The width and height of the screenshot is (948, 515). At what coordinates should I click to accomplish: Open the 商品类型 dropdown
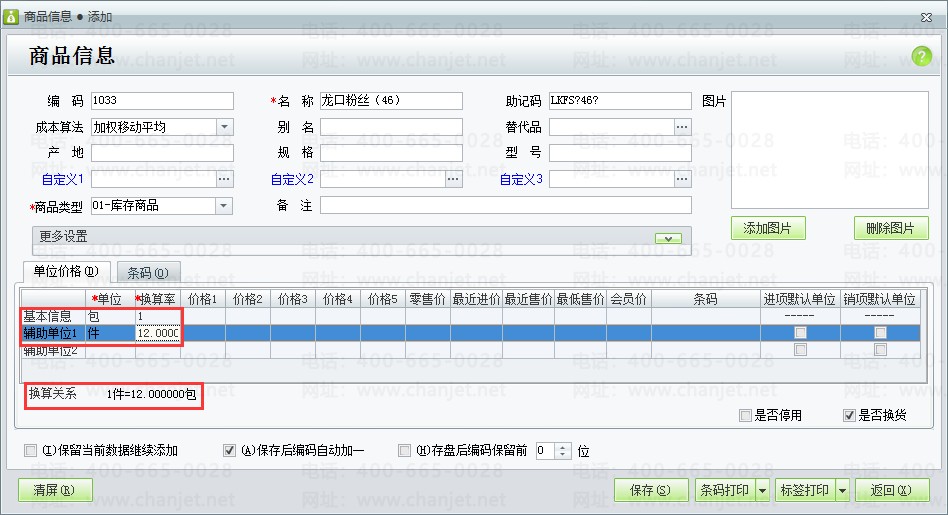point(224,206)
